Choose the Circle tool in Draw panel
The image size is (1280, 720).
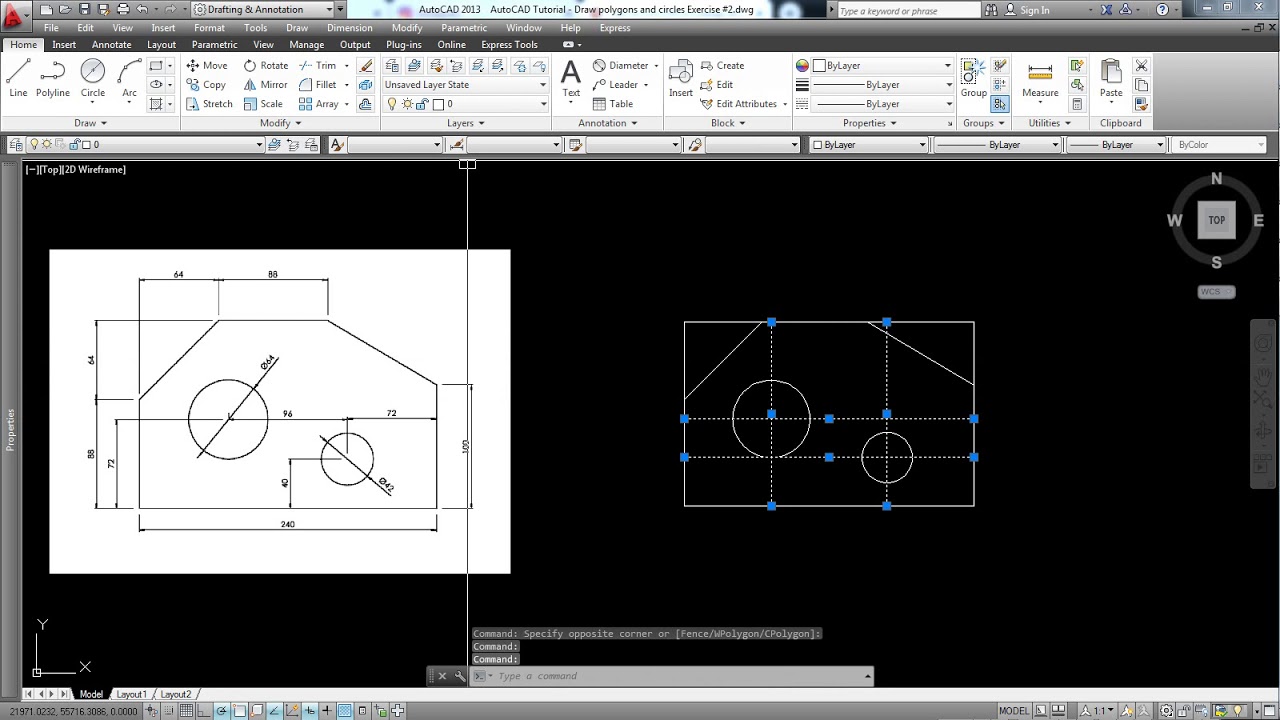(93, 78)
